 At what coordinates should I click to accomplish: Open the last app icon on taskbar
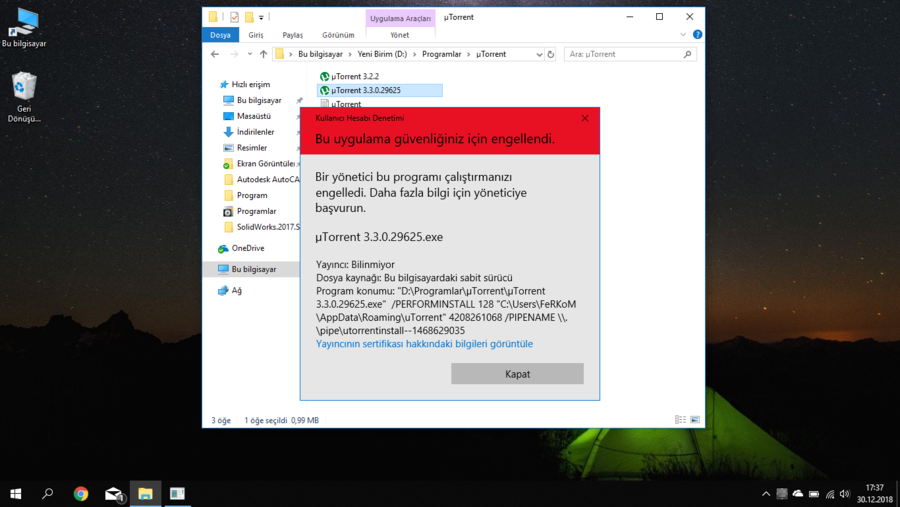(177, 494)
